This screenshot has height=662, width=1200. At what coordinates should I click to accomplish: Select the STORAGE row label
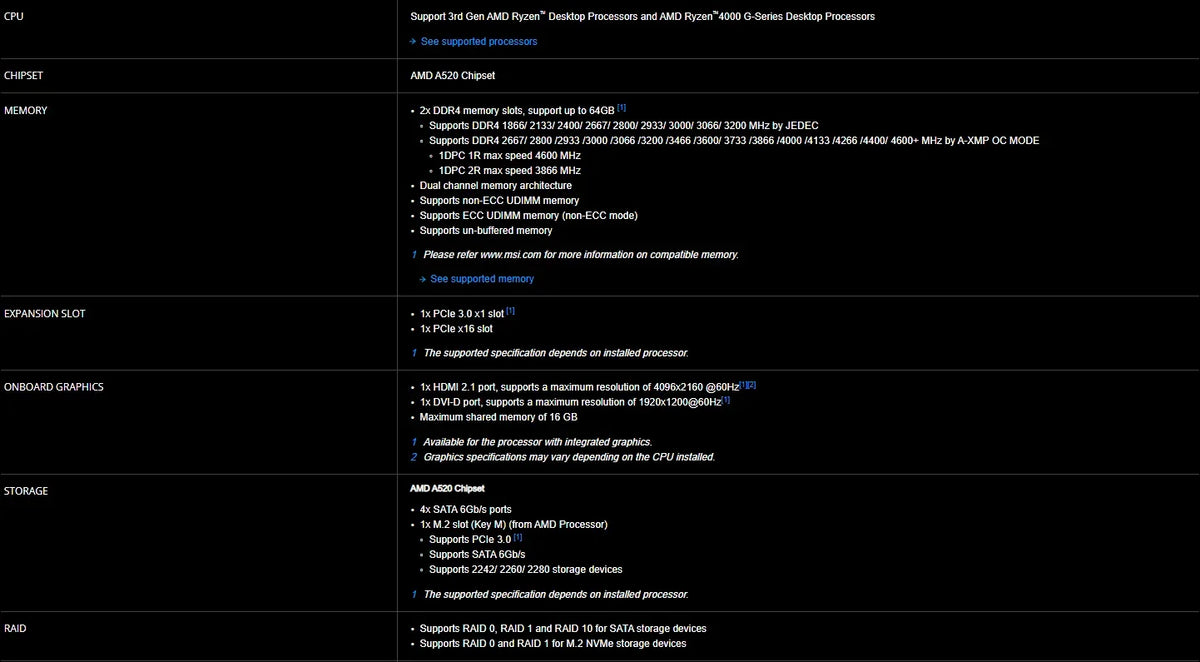pyautogui.click(x=26, y=491)
